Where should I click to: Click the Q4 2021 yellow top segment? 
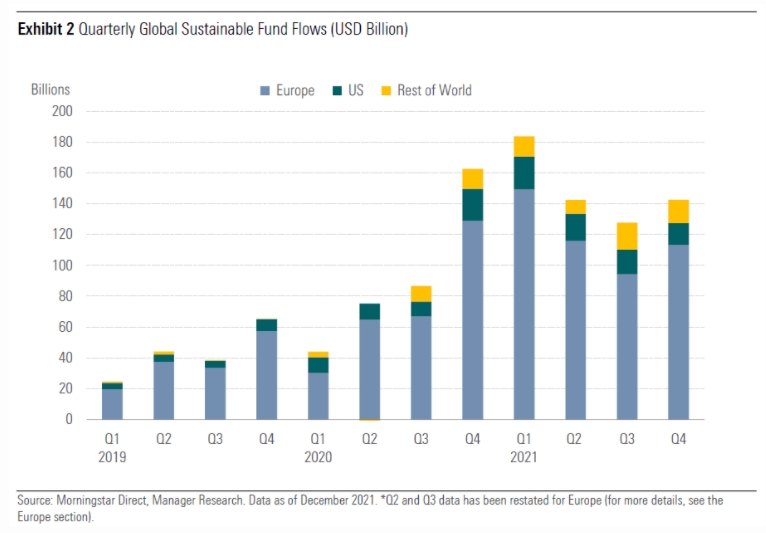tap(678, 212)
